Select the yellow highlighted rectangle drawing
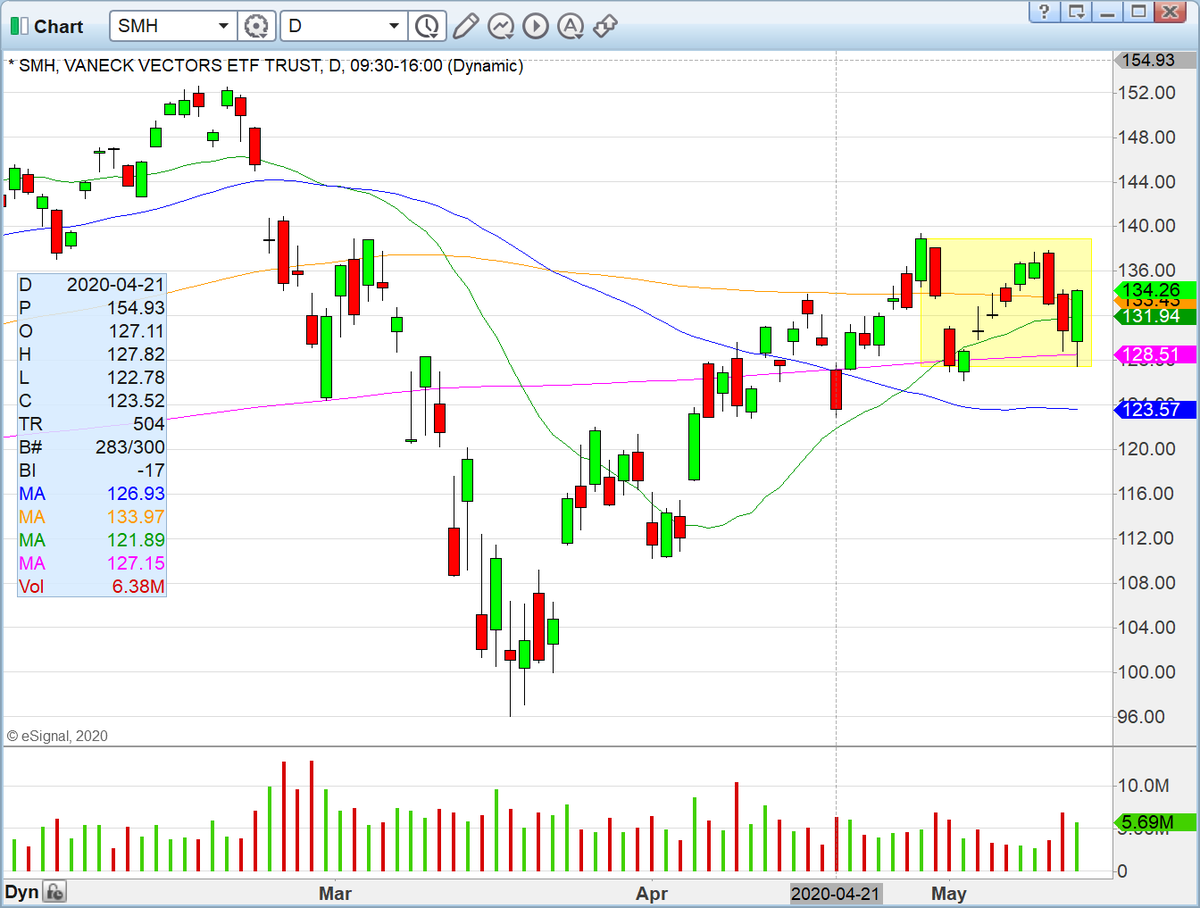 (x=1005, y=302)
